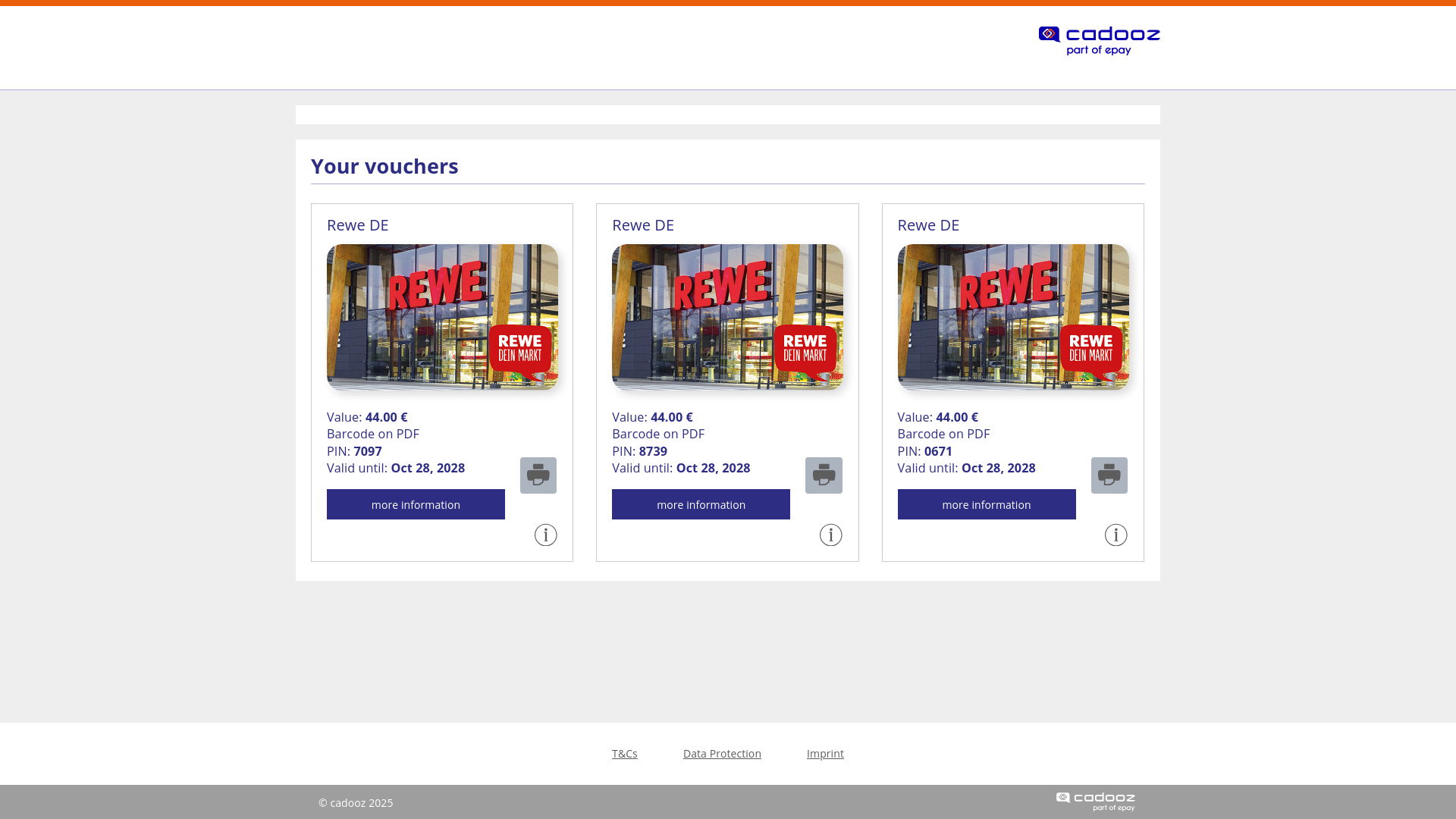The image size is (1456, 819).
Task: Print the voucher with PIN 0671
Action: point(1109,475)
